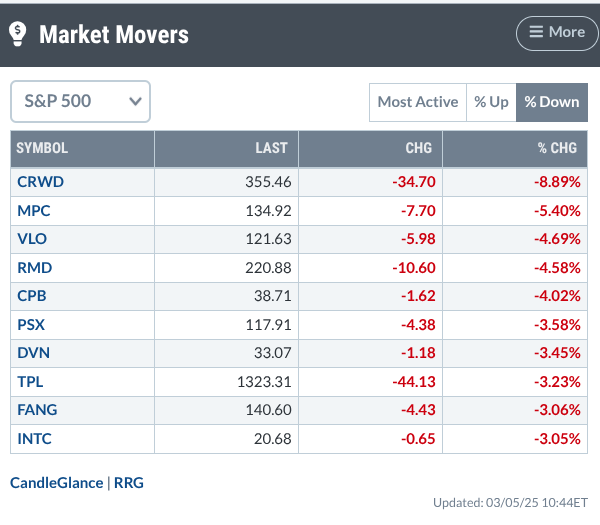The height and width of the screenshot is (525, 600).
Task: Open the CRWD symbol link
Action: pos(41,182)
